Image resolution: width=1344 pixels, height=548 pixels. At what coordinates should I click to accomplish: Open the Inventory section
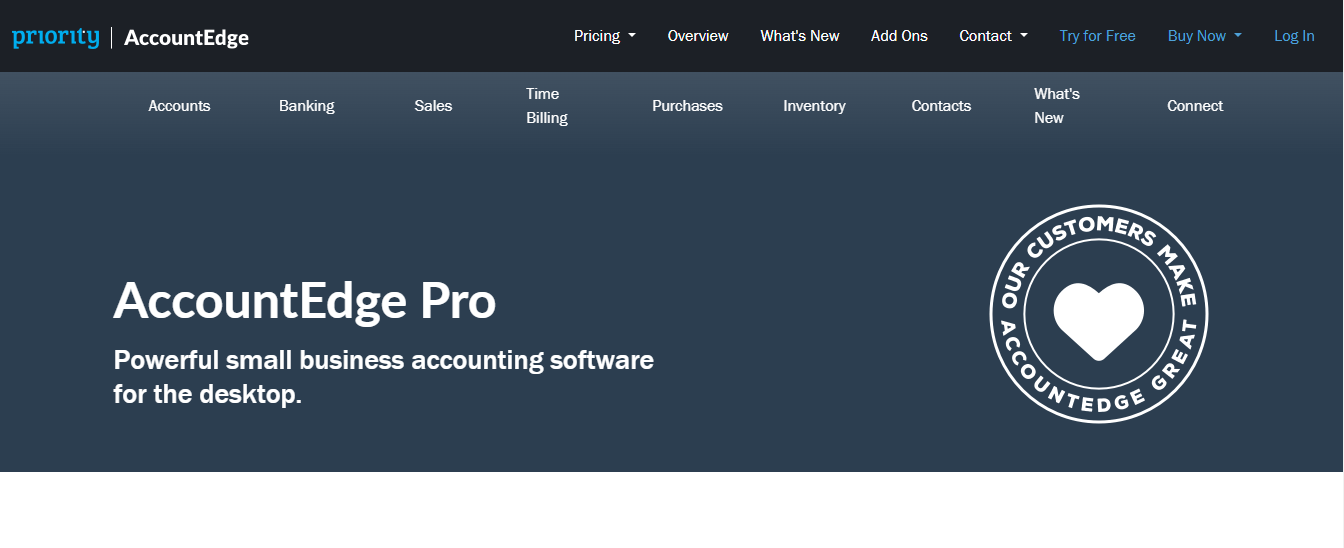click(814, 106)
